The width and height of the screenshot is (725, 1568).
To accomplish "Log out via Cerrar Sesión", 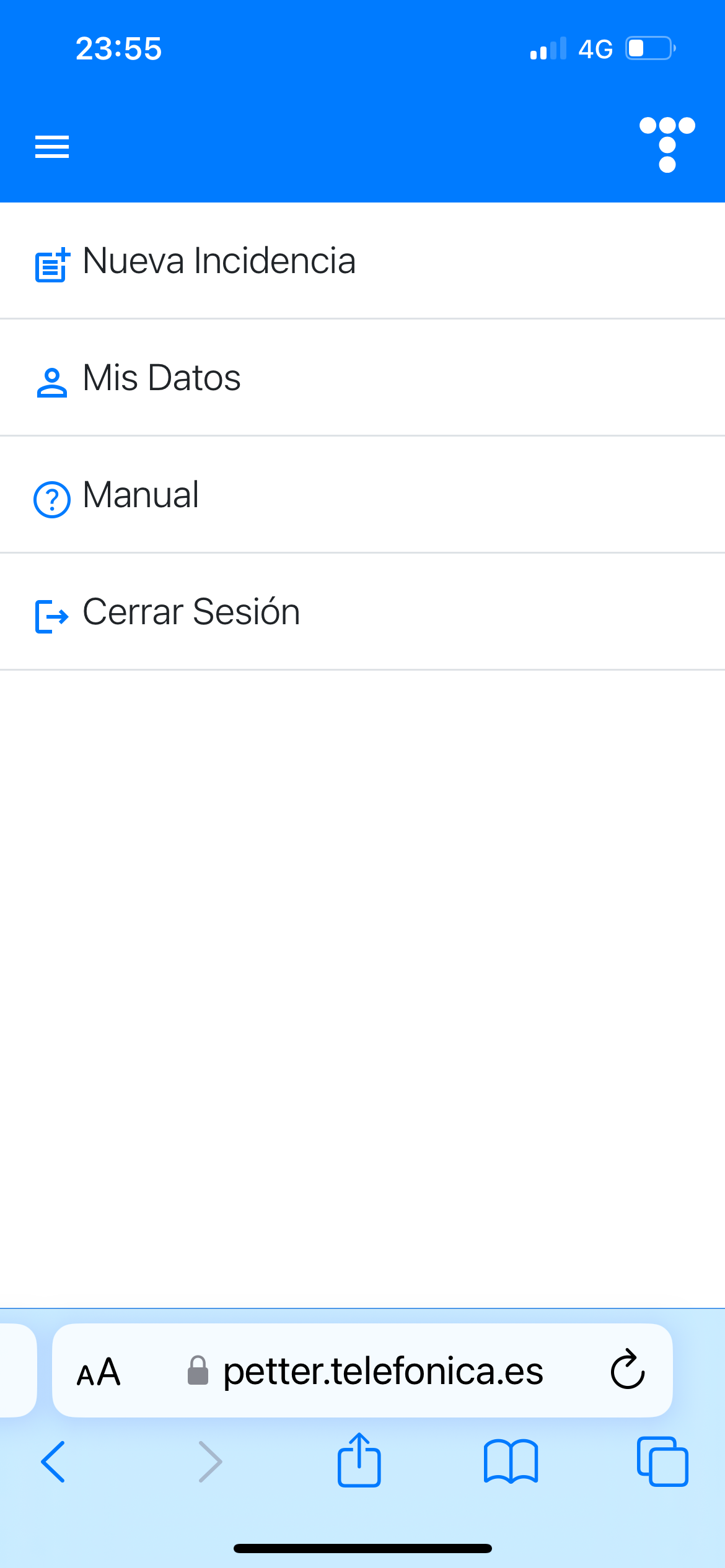I will tap(191, 612).
